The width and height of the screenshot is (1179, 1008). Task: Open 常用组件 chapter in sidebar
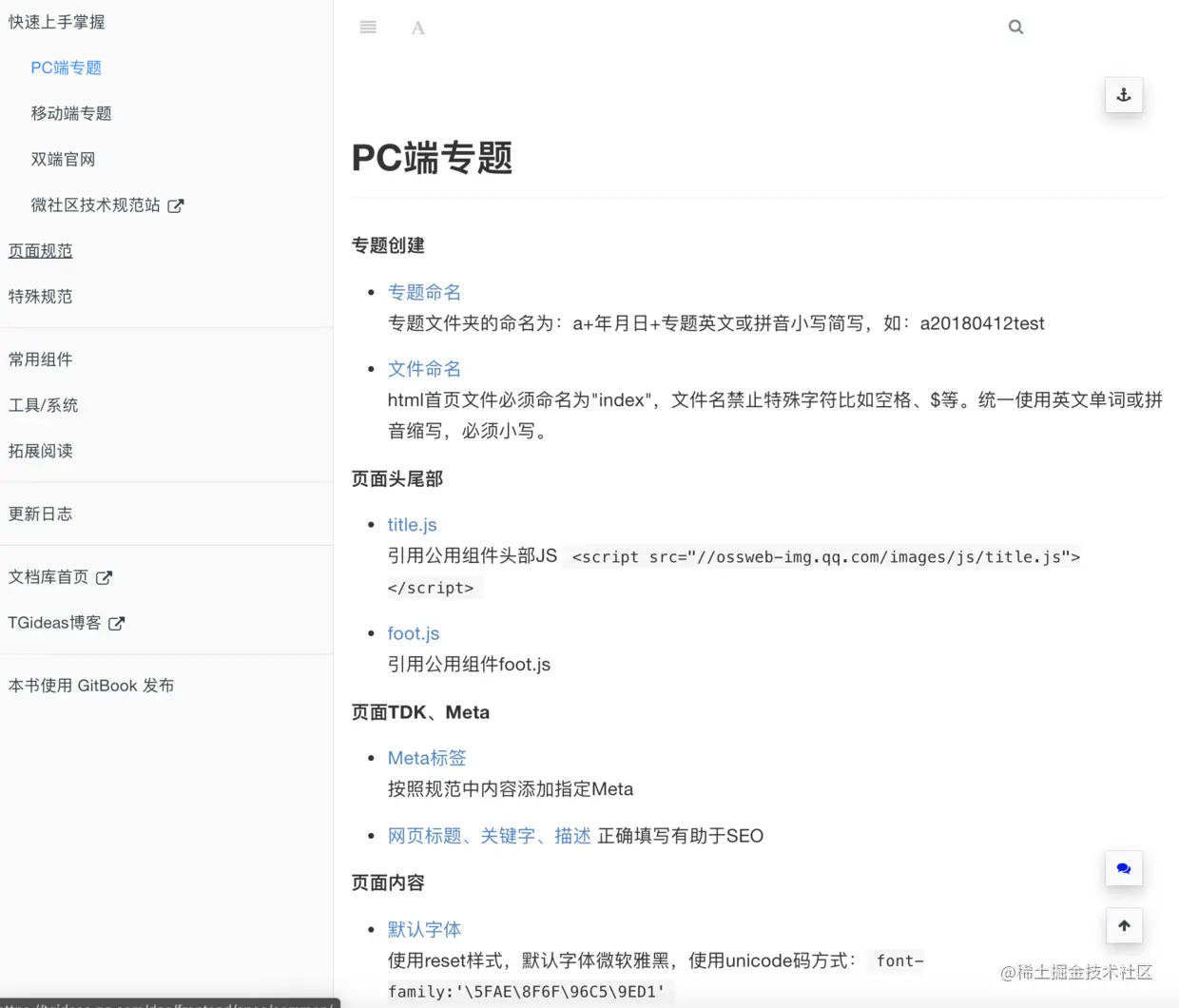(40, 359)
